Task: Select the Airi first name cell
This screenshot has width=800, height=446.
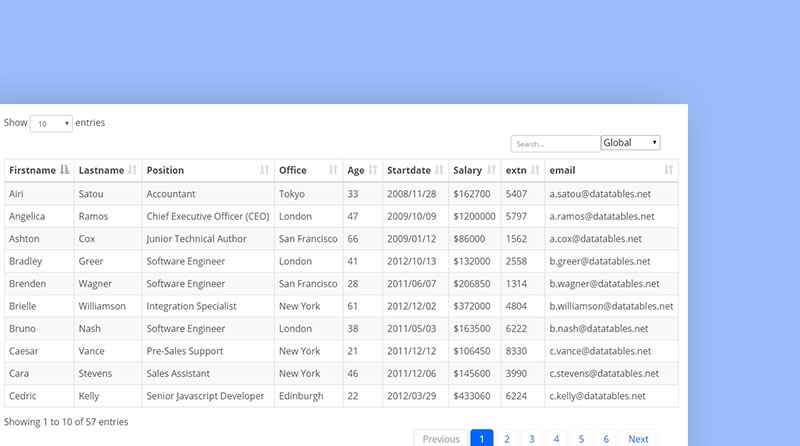Action: [x=39, y=194]
